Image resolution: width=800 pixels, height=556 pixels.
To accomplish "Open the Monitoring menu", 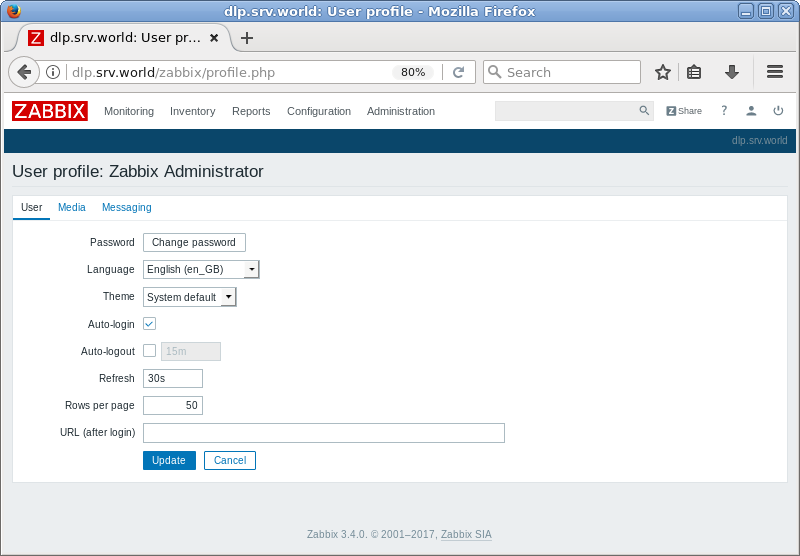I will click(129, 111).
